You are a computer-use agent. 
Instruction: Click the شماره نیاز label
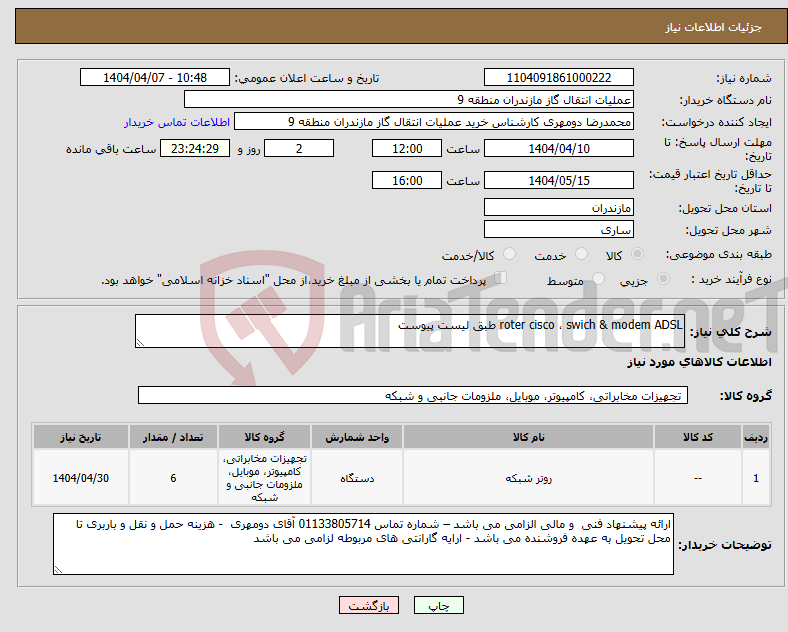pos(743,78)
